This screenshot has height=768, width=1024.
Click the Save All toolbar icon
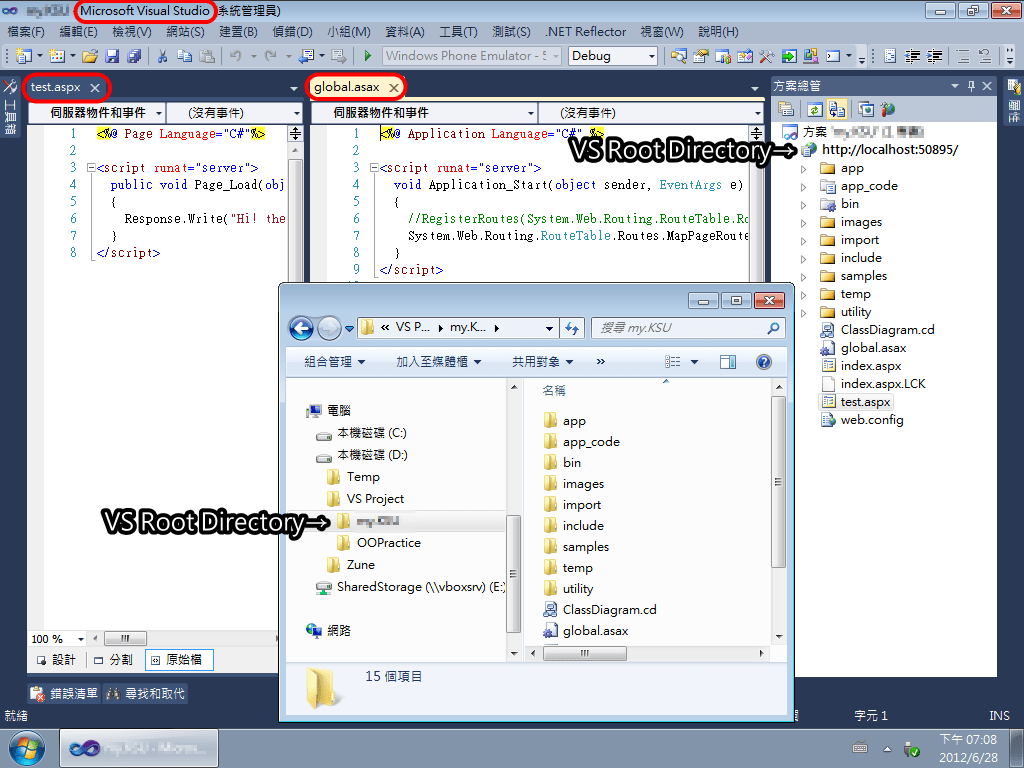click(134, 56)
